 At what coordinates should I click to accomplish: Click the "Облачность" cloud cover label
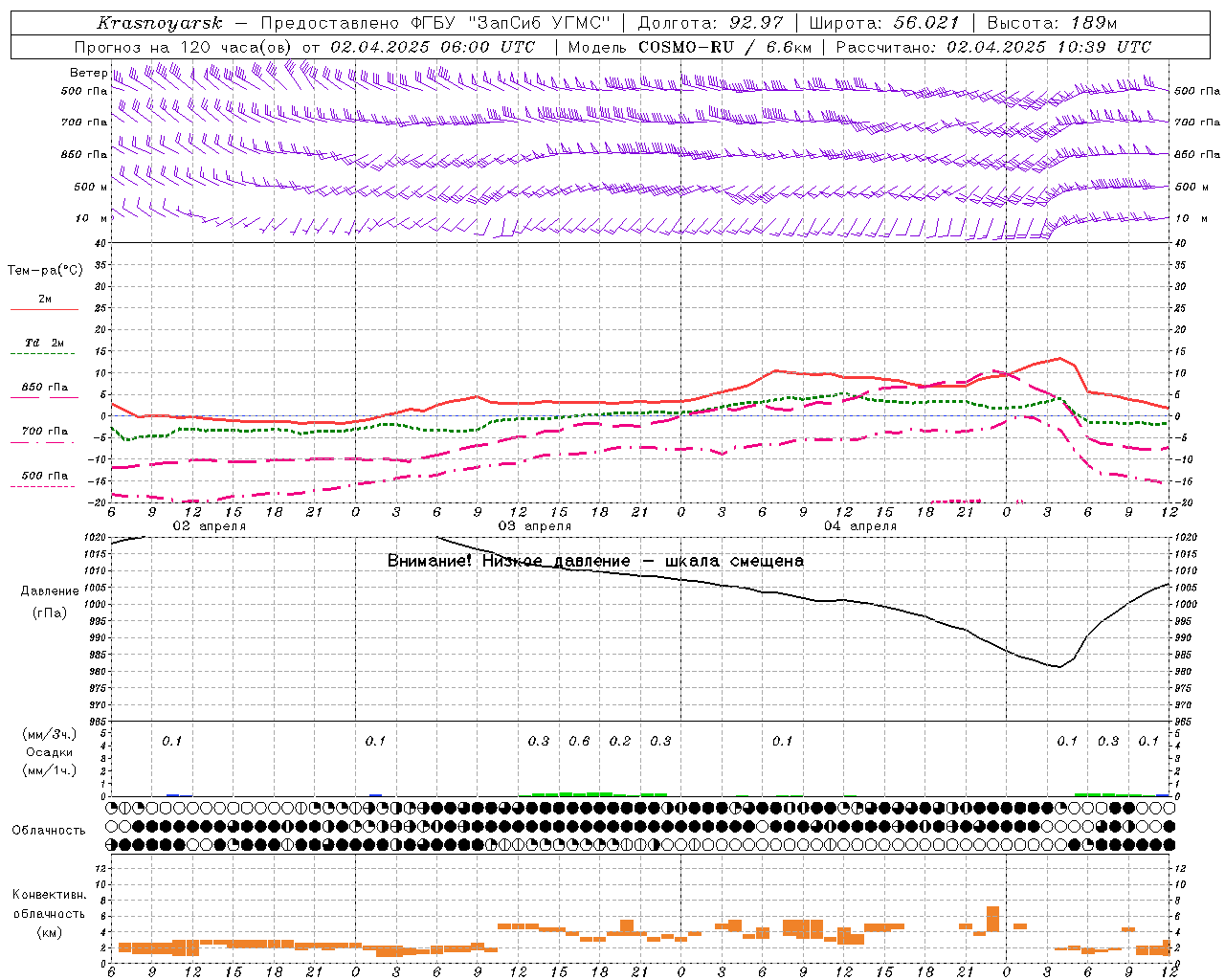(x=49, y=831)
